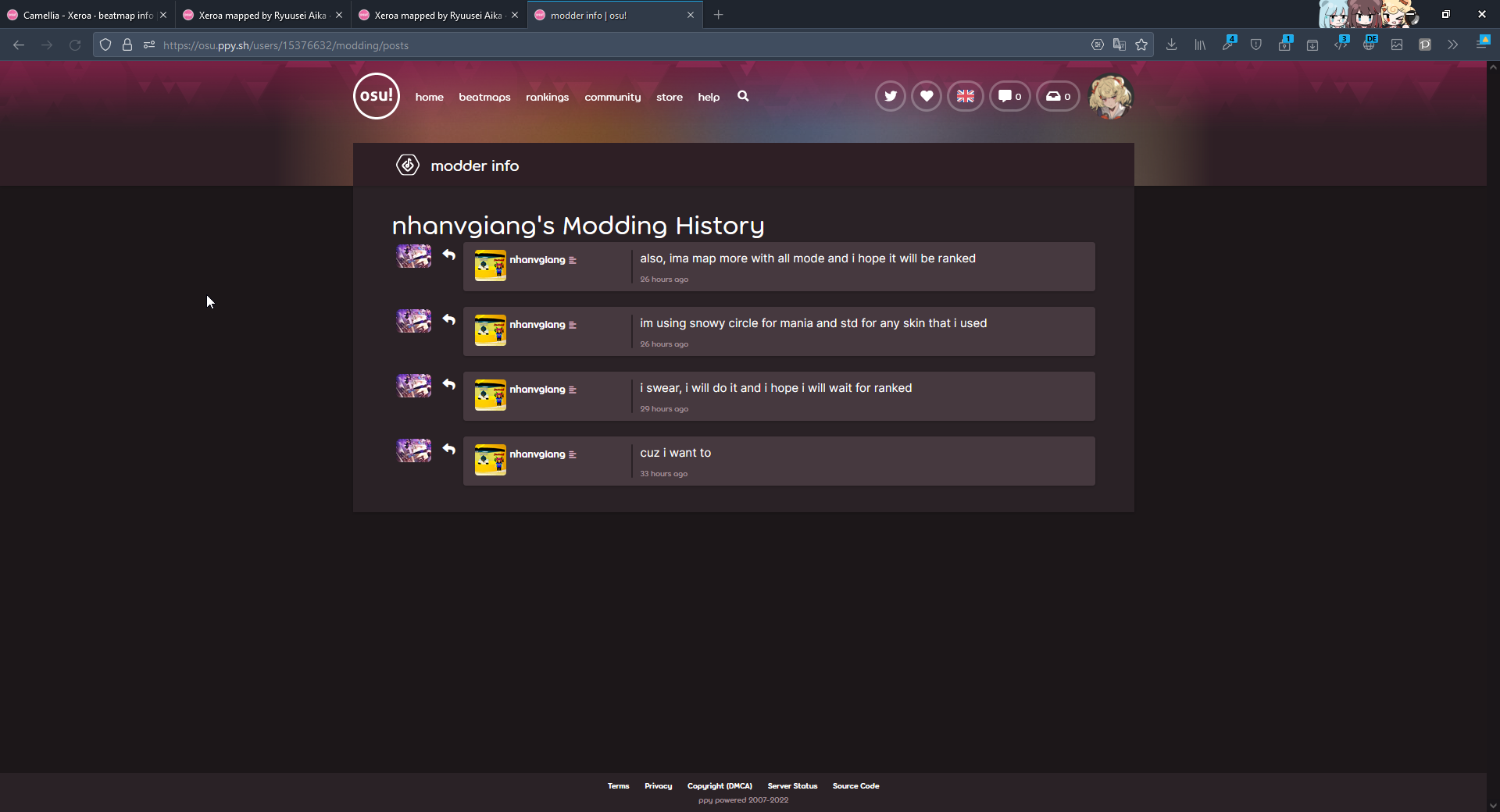
Task: Open the browser downloads icon
Action: tap(1171, 45)
